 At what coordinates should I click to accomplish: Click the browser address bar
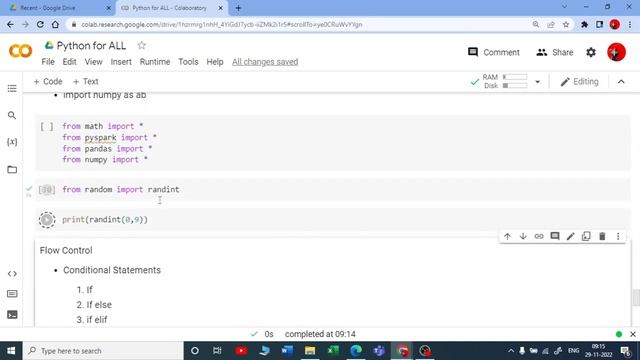pyautogui.click(x=302, y=24)
